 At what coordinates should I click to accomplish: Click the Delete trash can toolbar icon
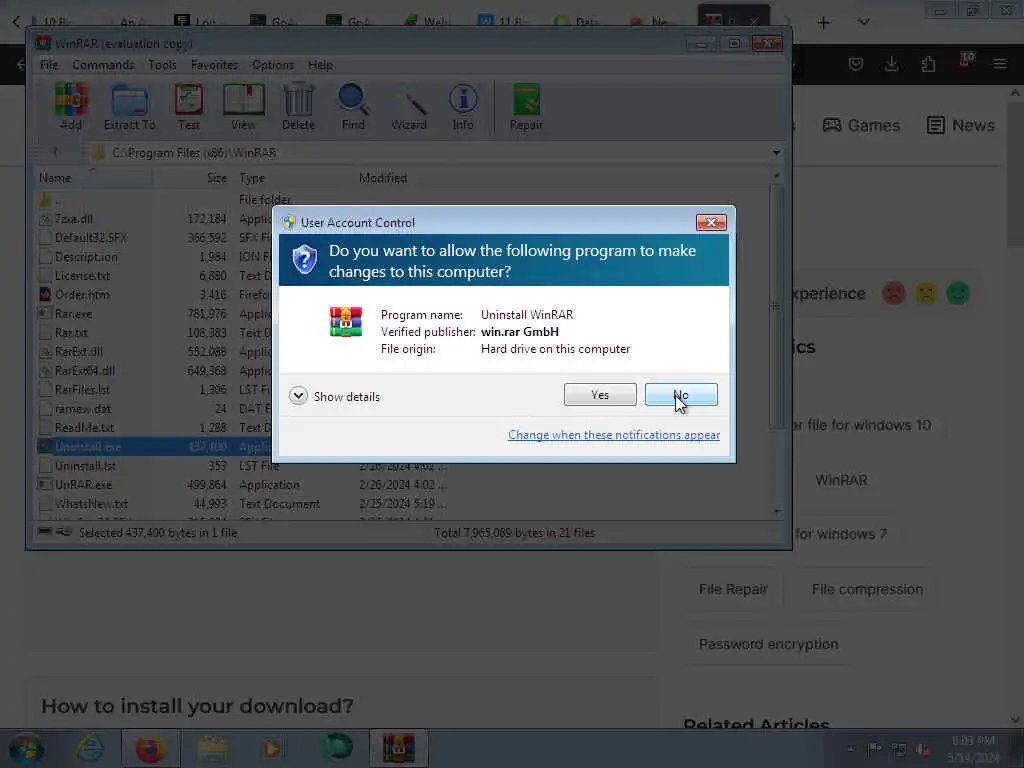pos(298,107)
